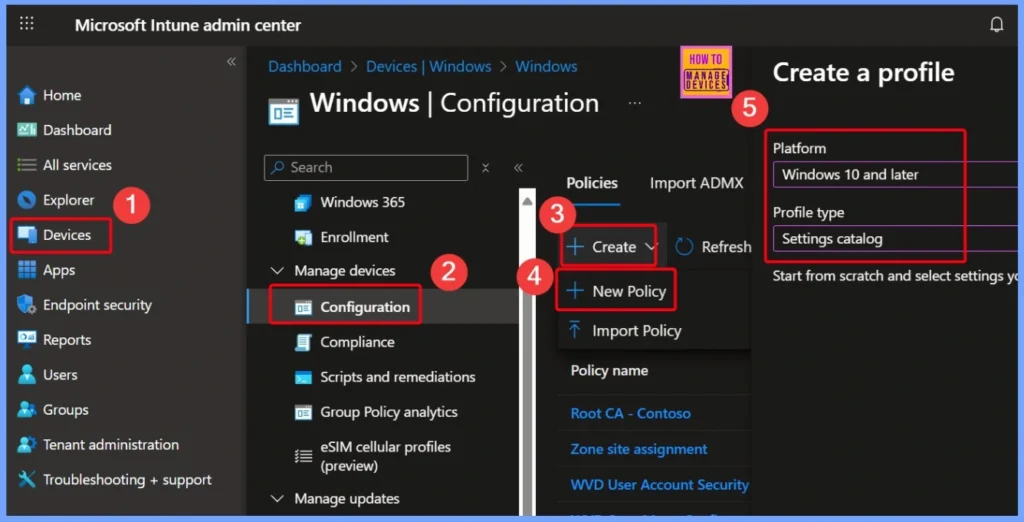Choose Import Policy from menu

624,331
